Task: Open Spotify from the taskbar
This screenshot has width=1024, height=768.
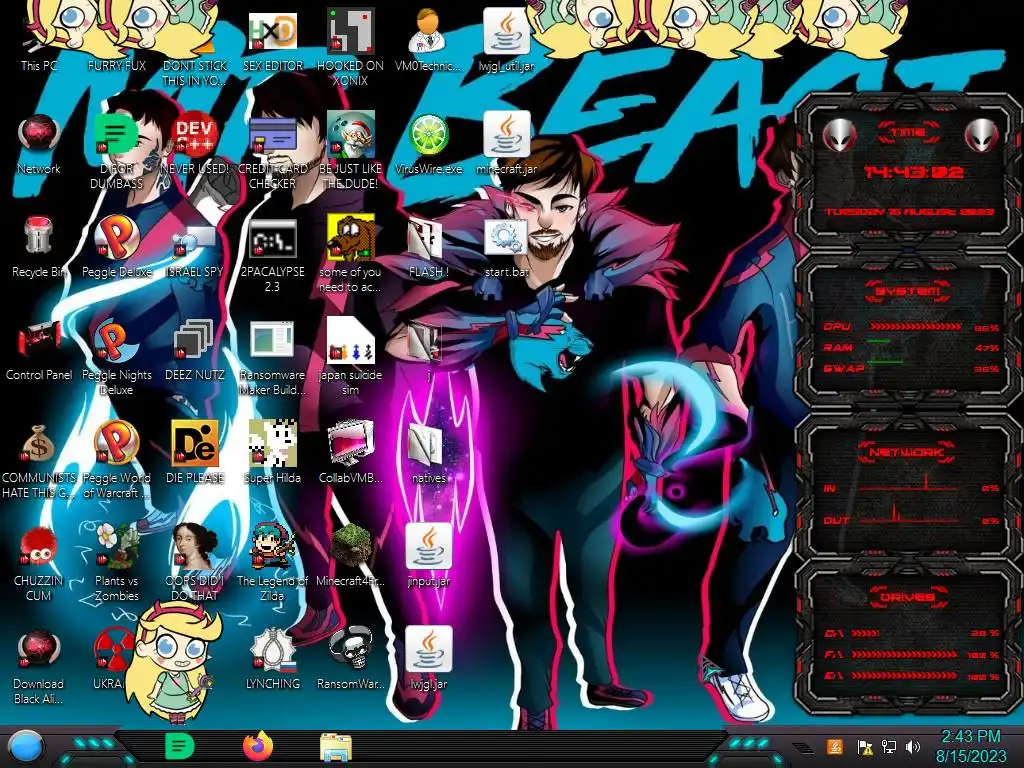Action: pos(180,746)
